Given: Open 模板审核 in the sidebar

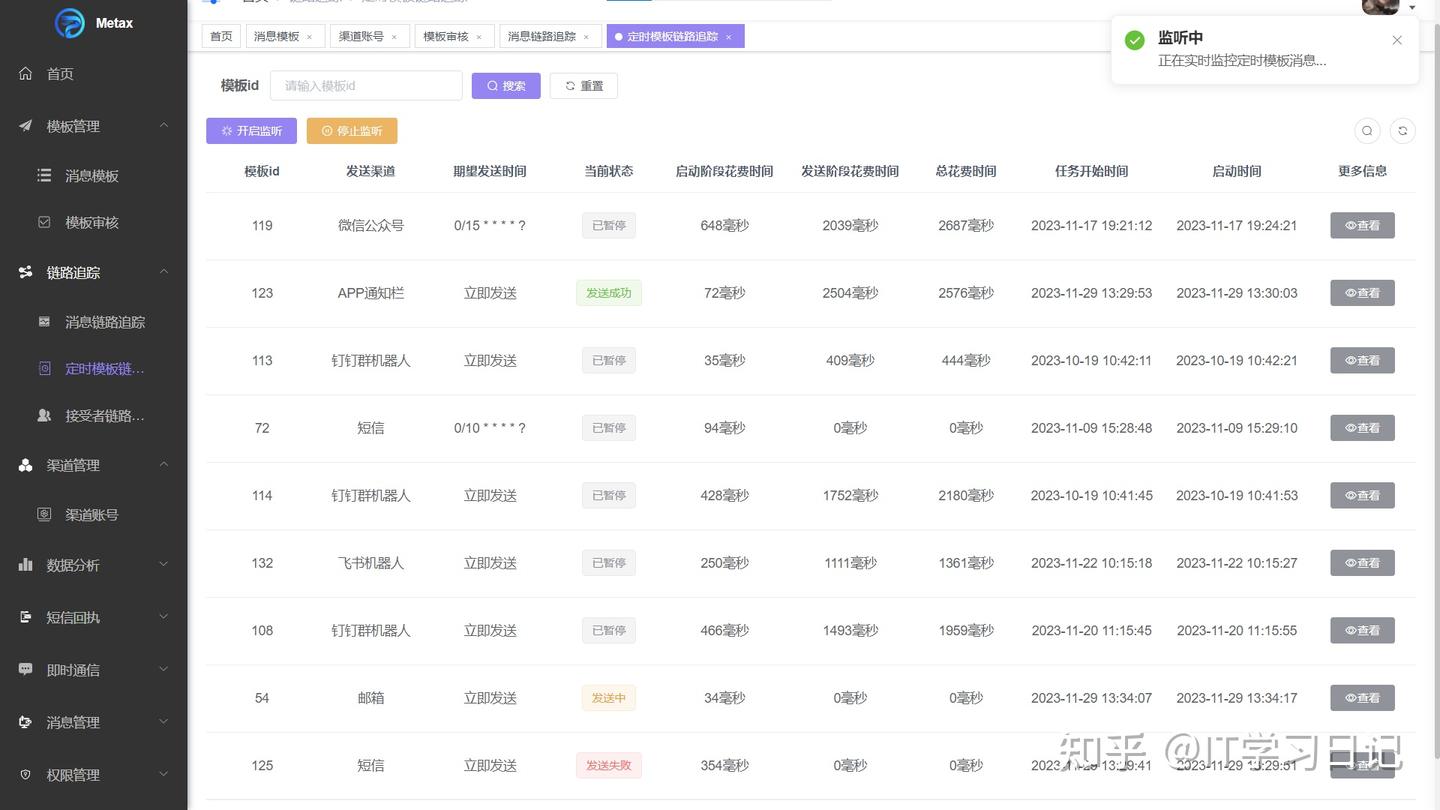Looking at the screenshot, I should (x=94, y=223).
